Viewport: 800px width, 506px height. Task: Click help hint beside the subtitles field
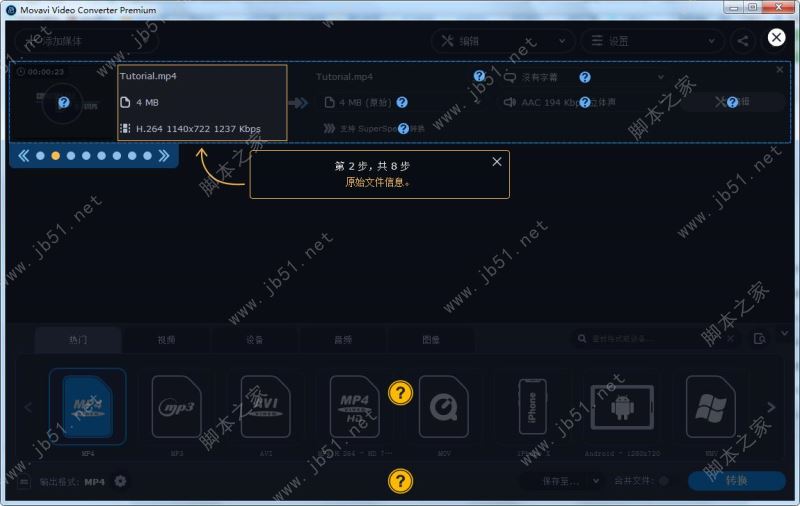pos(585,77)
